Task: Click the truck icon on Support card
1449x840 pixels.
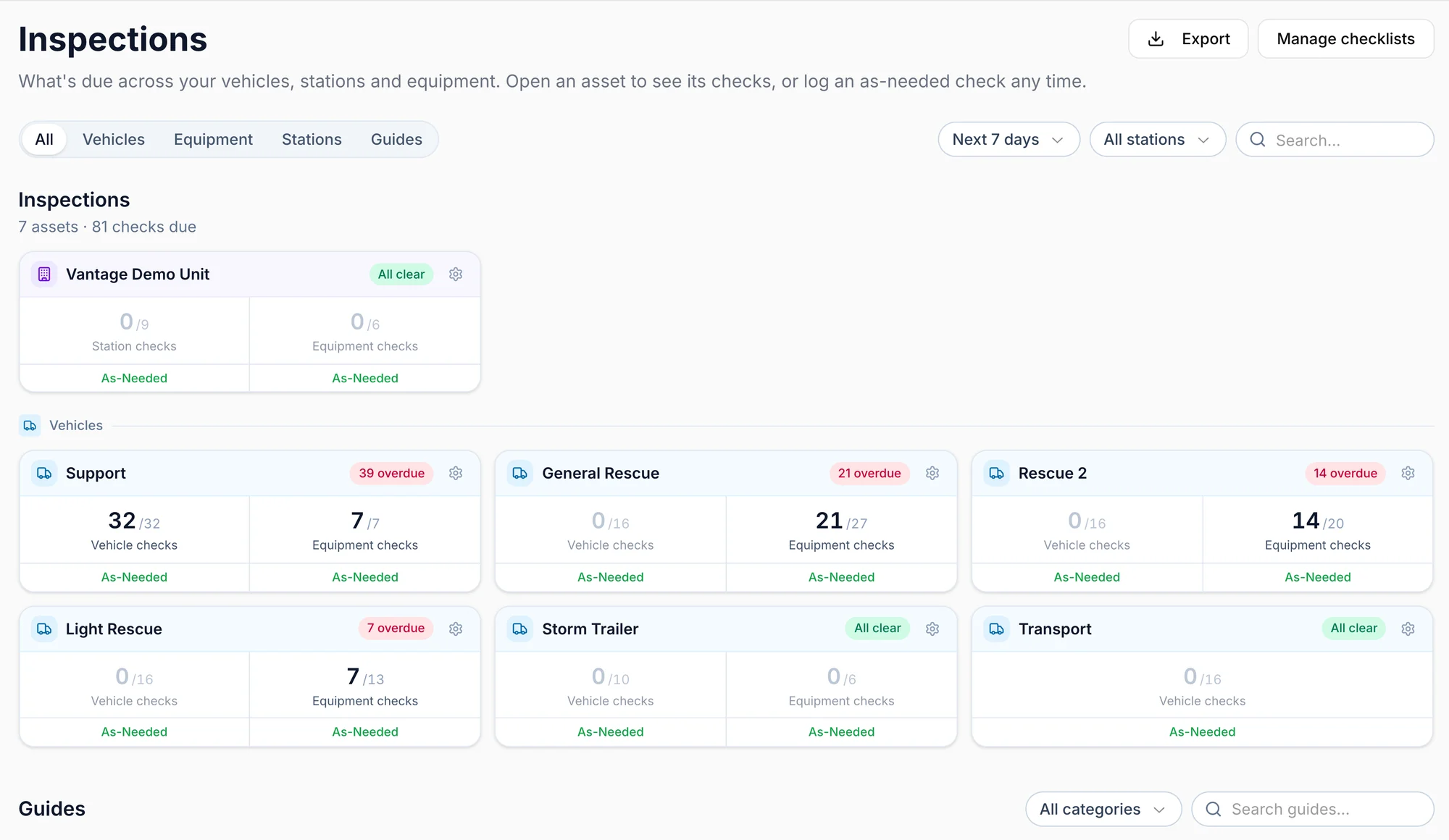Action: [x=44, y=474]
